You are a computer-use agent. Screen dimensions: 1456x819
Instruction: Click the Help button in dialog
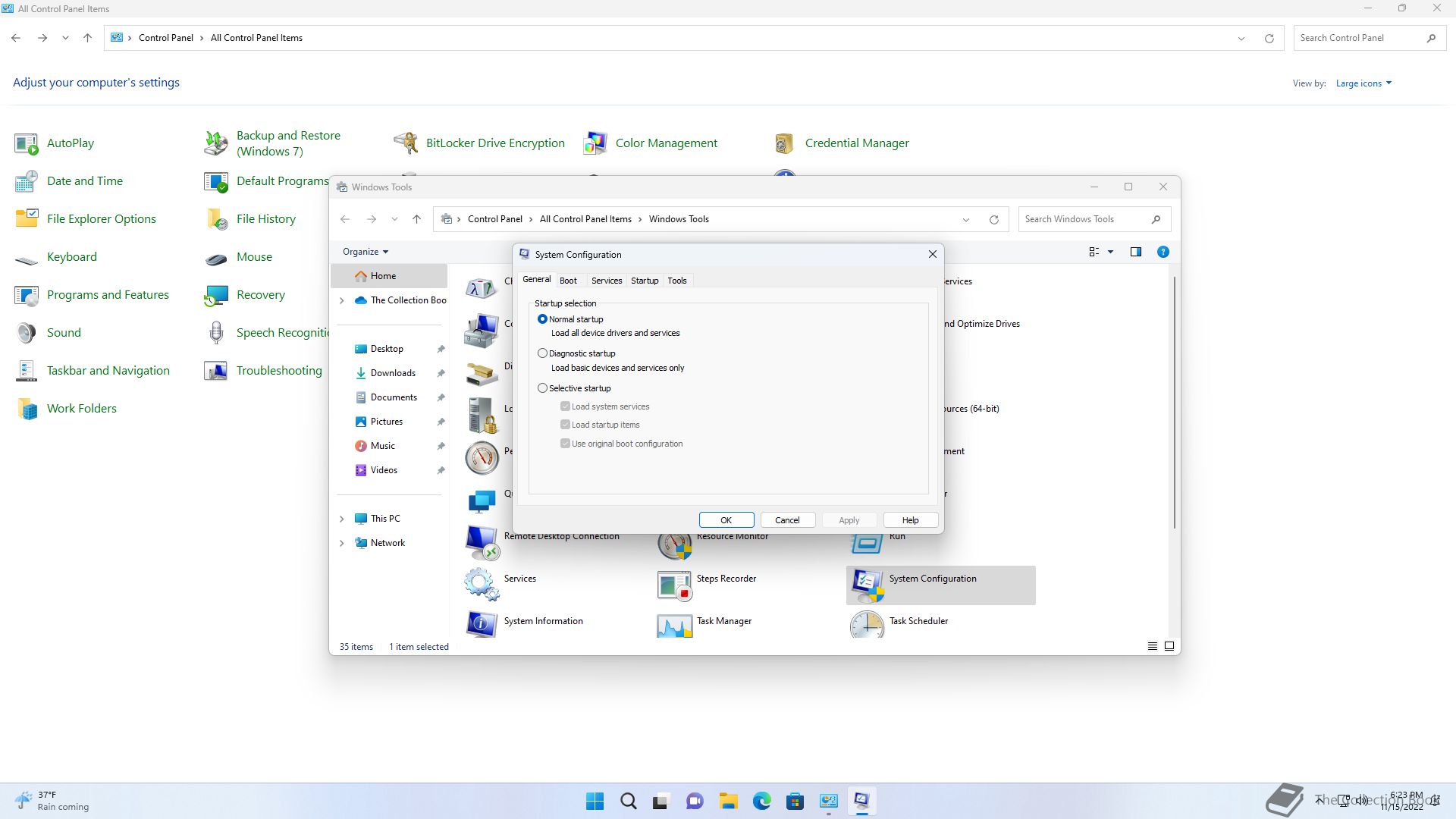(910, 520)
